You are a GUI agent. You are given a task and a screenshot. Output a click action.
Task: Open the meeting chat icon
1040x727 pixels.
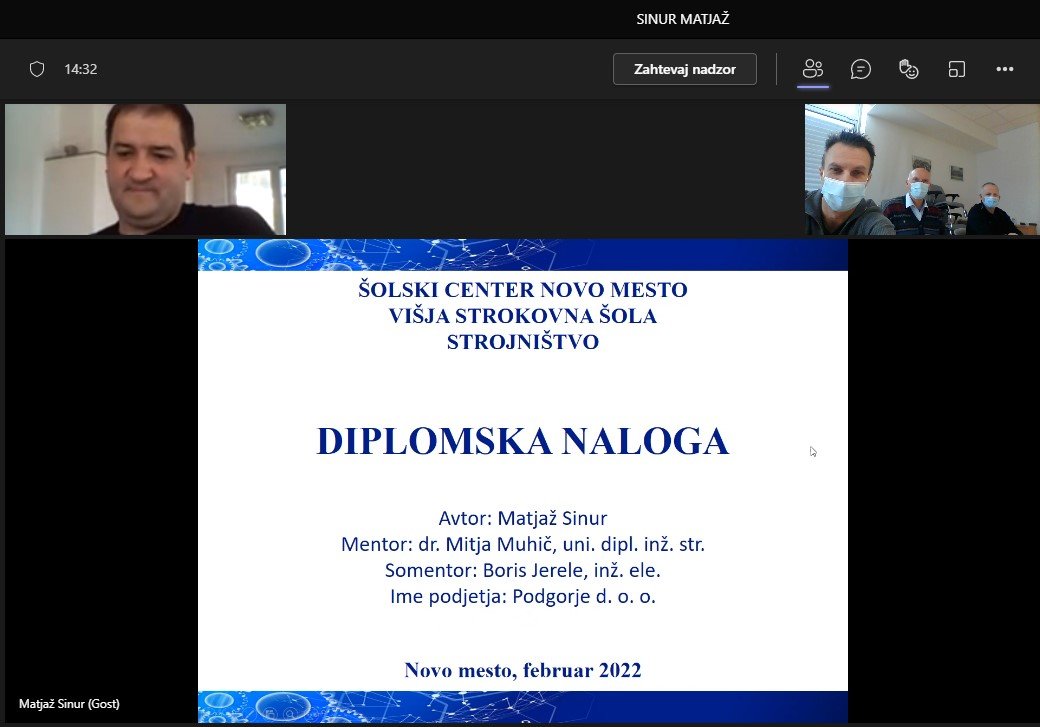860,69
